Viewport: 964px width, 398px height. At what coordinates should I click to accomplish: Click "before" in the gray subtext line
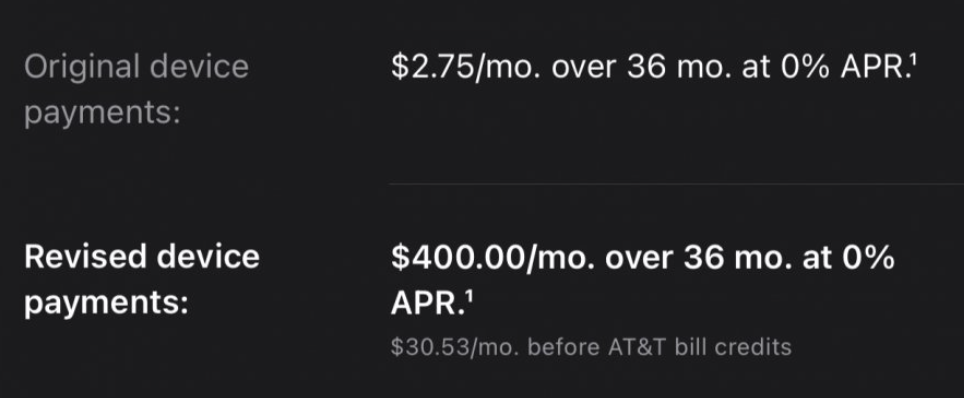564,348
